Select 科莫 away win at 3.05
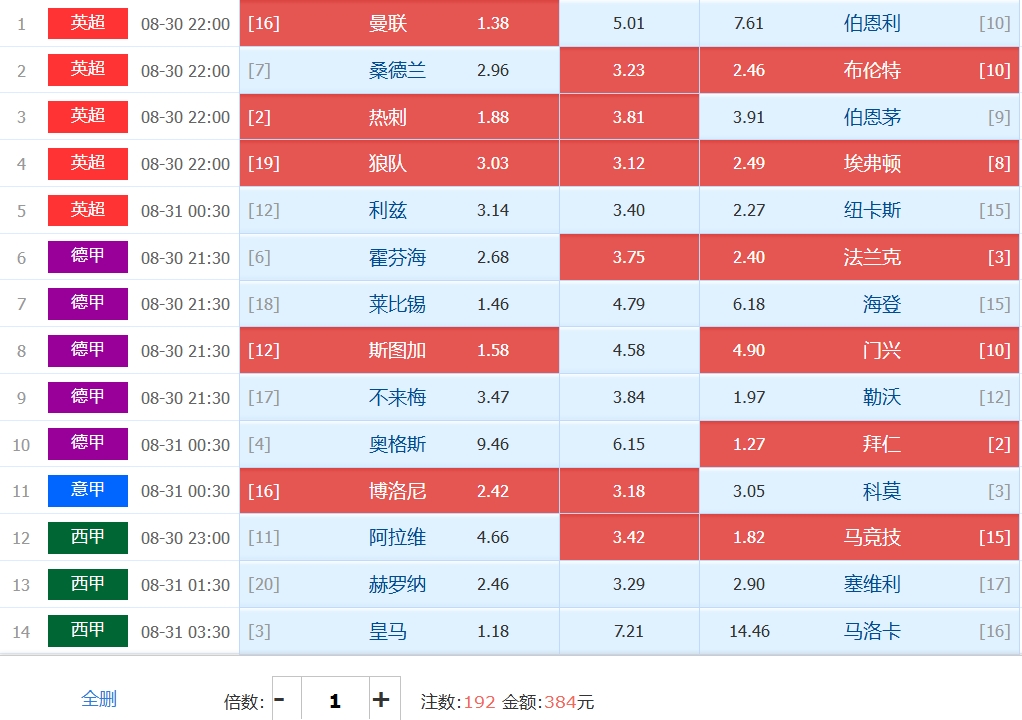The width and height of the screenshot is (1022, 720). [x=859, y=491]
